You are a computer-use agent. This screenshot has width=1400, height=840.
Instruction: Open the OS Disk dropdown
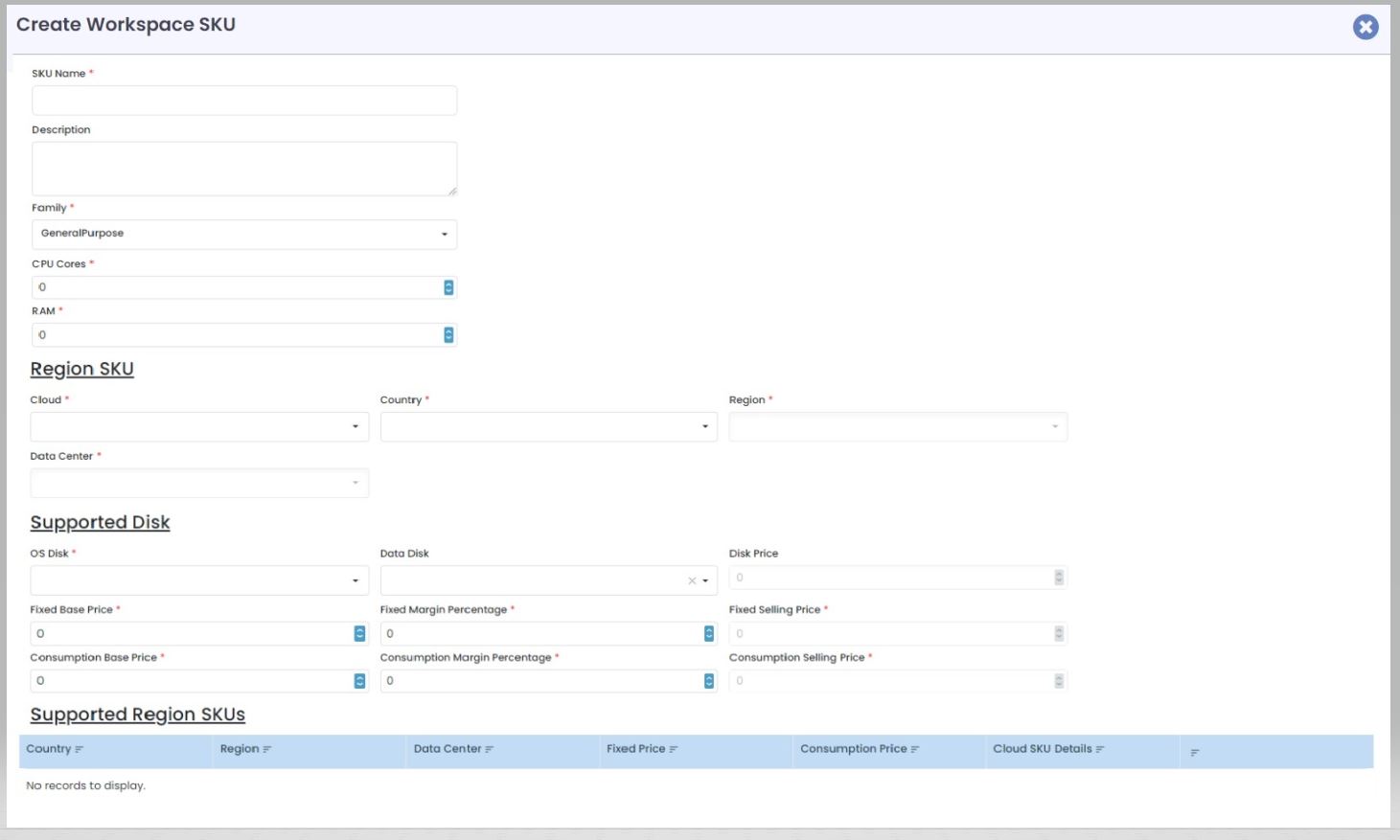coord(199,580)
